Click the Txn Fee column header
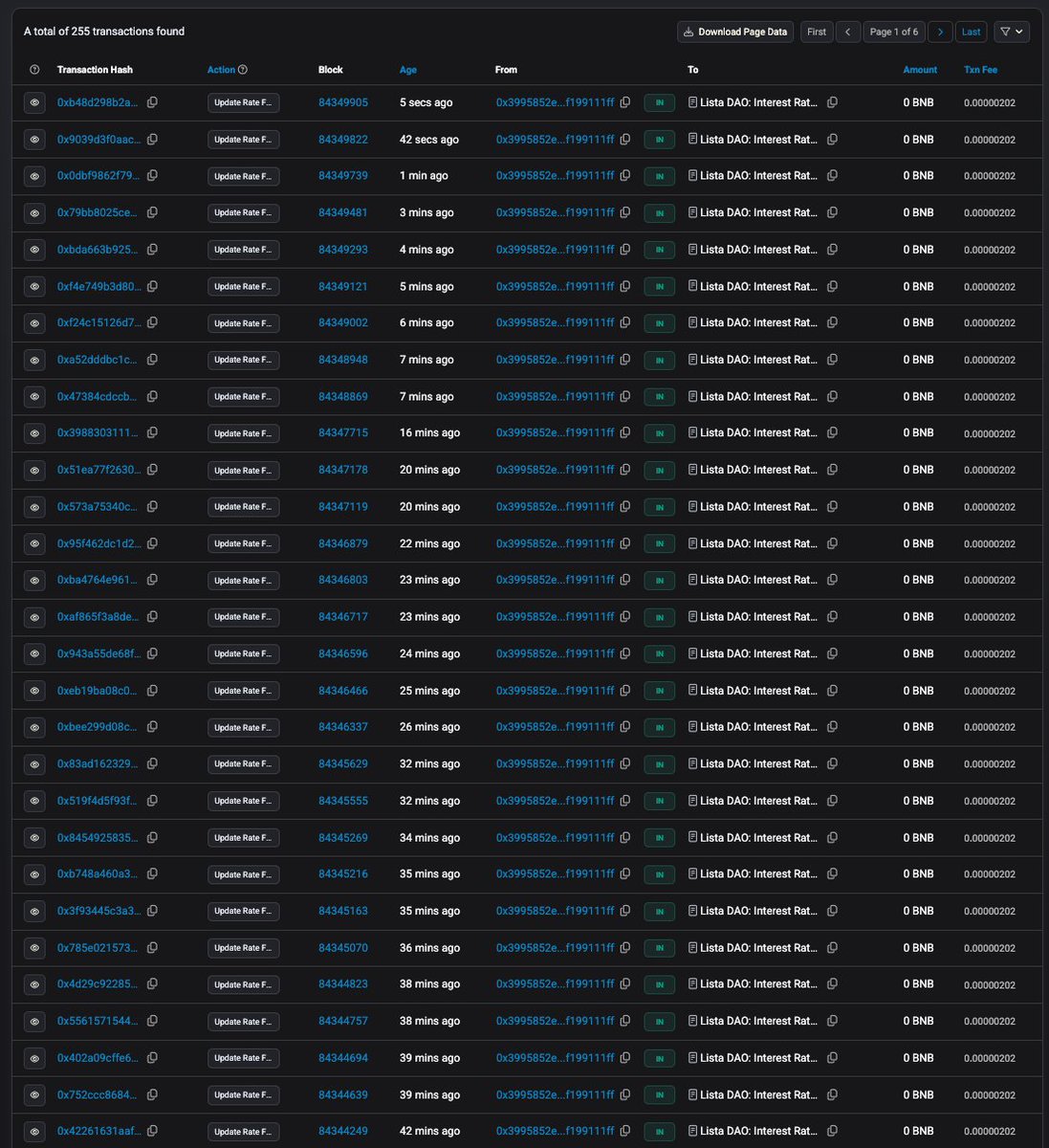The image size is (1049, 1148). coord(980,70)
